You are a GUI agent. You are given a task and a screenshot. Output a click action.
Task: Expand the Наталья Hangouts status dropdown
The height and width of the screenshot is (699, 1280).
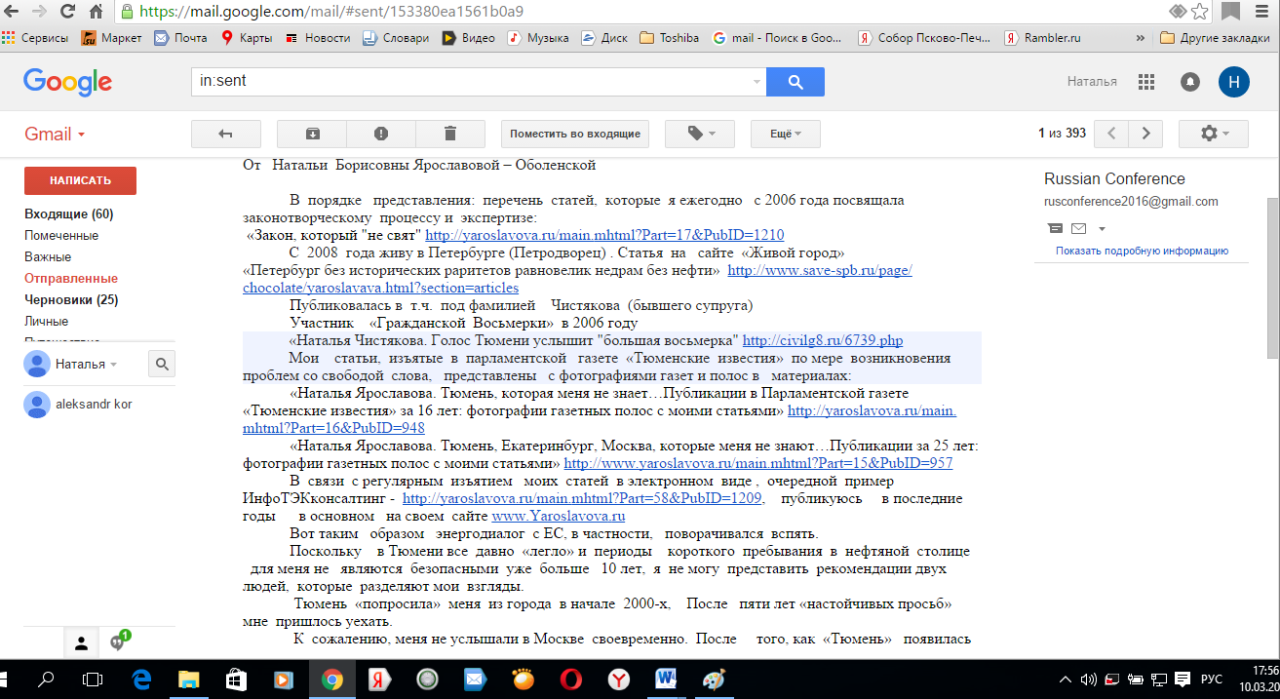pos(113,364)
